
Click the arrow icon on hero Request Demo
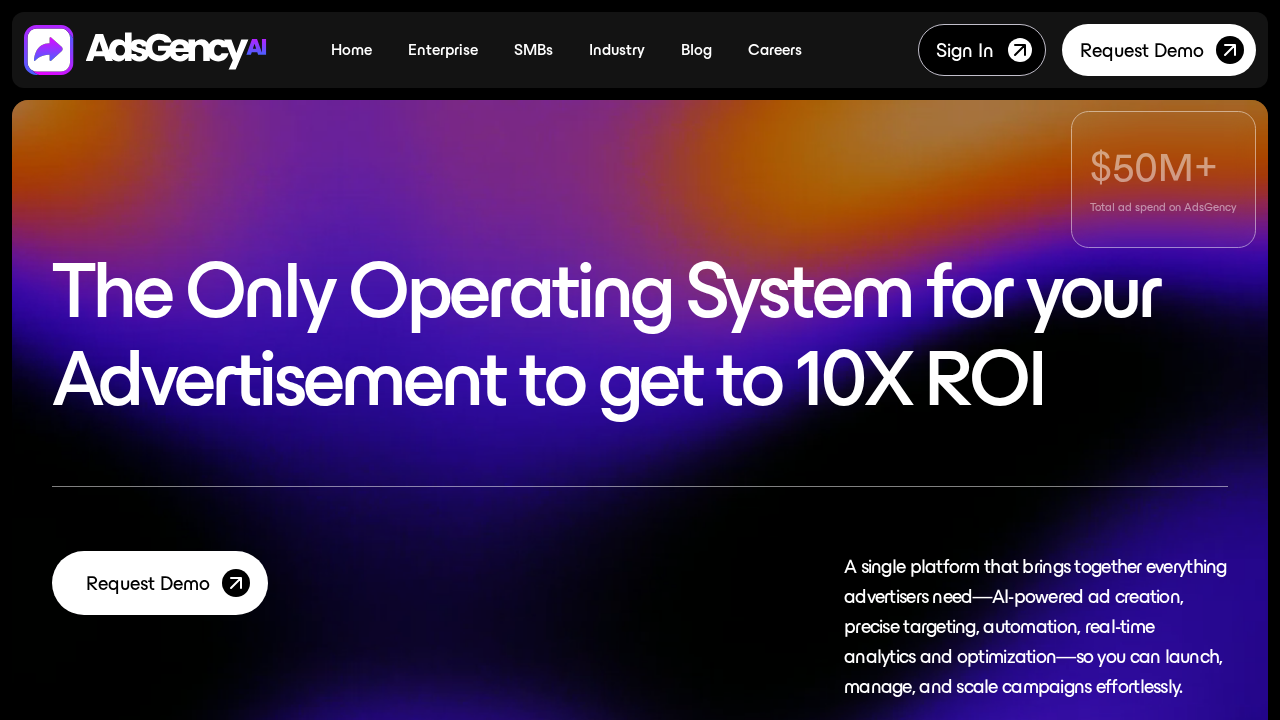click(235, 582)
